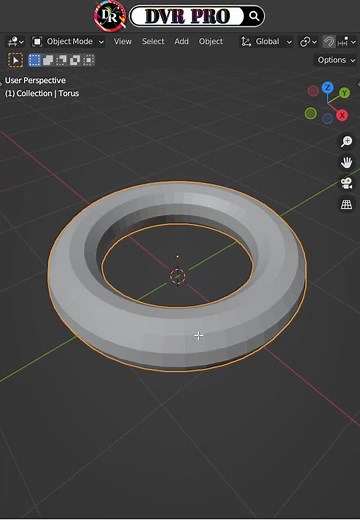This screenshot has width=360, height=520.
Task: Expand the Options dropdown
Action: coord(336,60)
